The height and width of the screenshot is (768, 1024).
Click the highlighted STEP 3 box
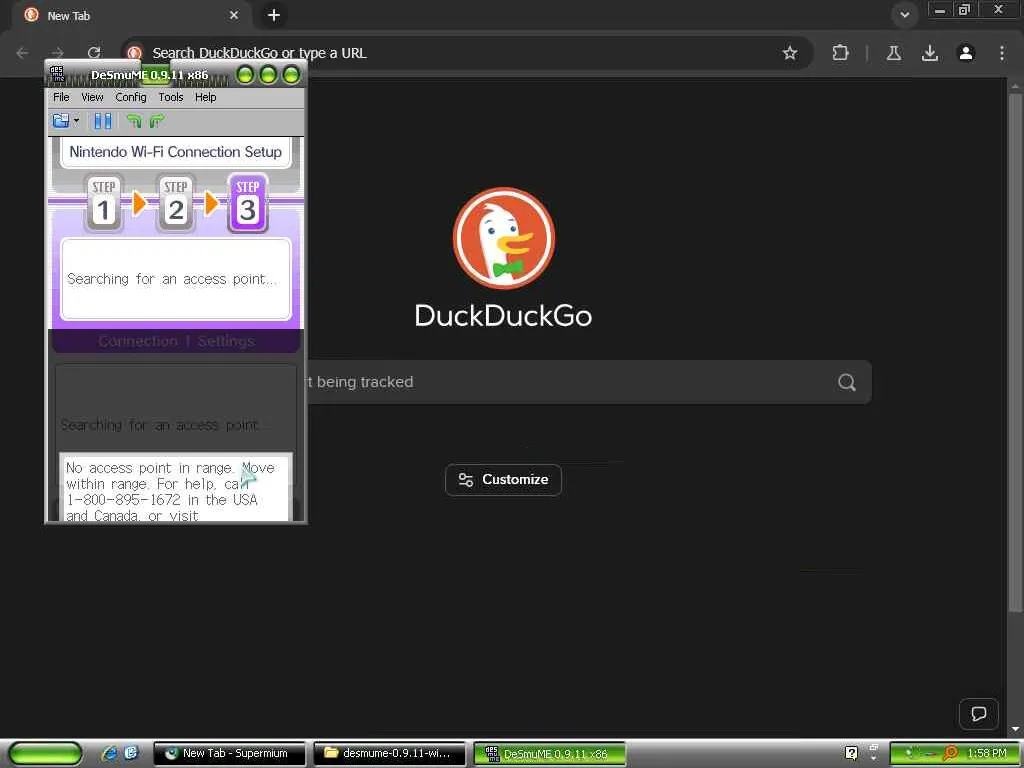[248, 202]
